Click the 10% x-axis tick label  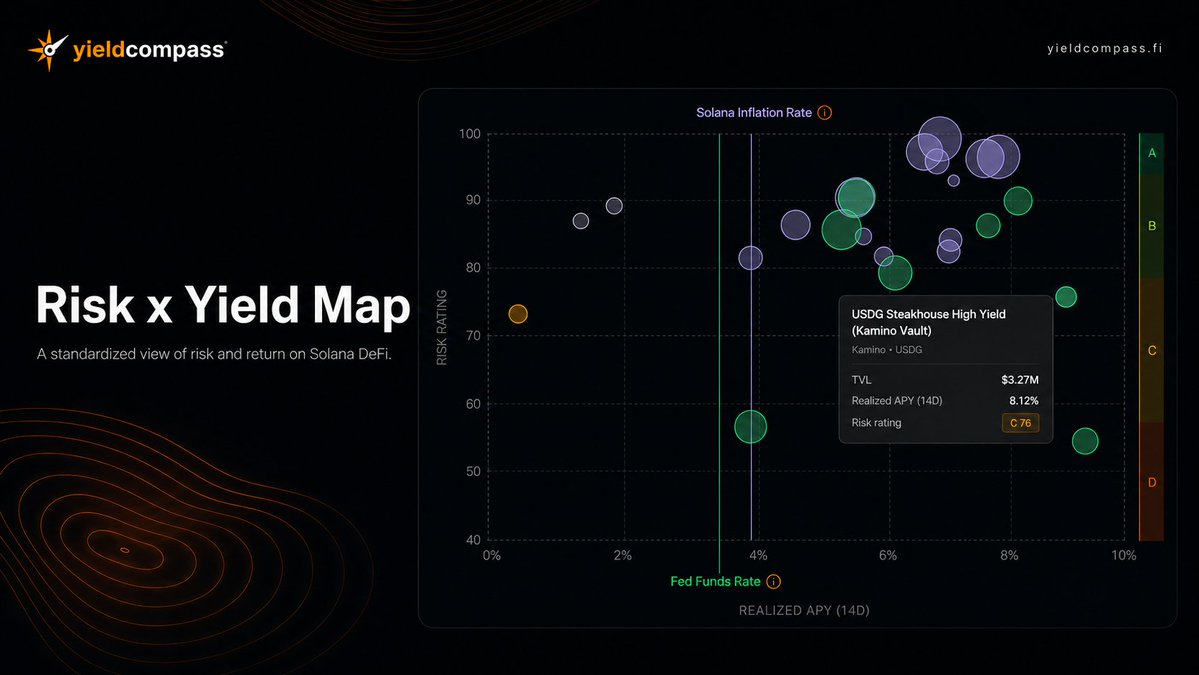1123,556
